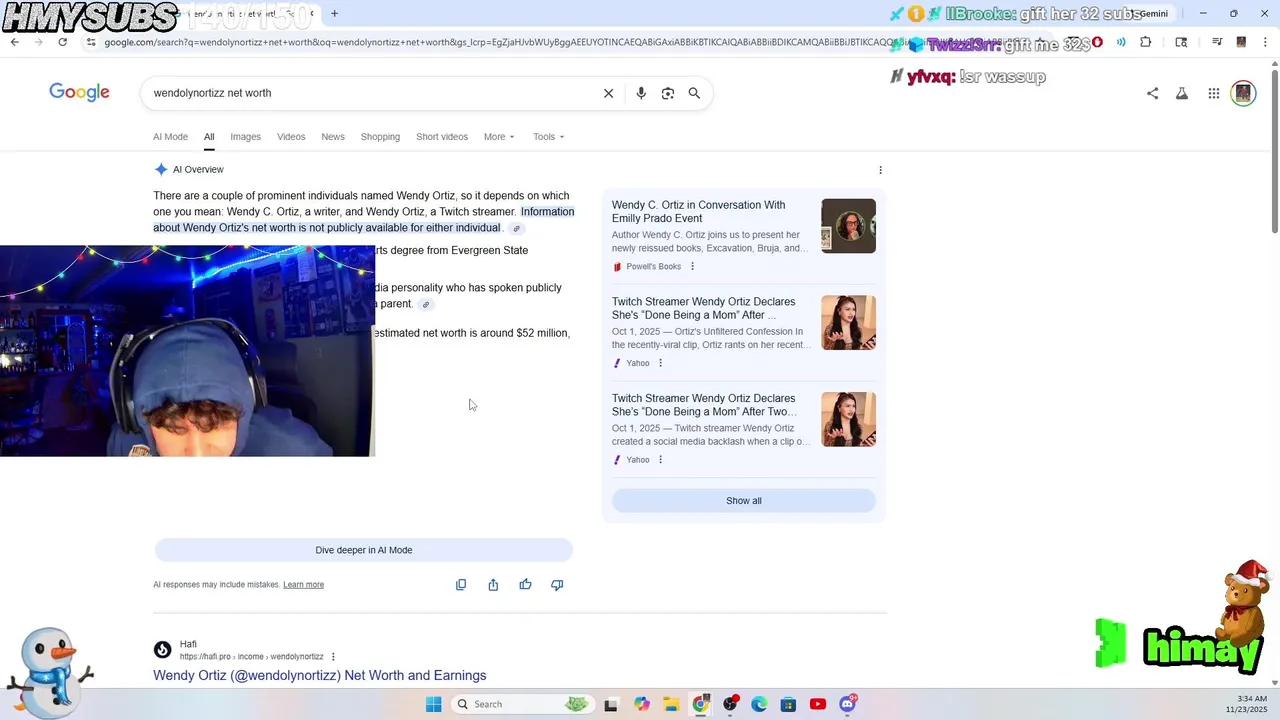1280x720 pixels.
Task: Open a new Chrome tab
Action: [x=334, y=14]
